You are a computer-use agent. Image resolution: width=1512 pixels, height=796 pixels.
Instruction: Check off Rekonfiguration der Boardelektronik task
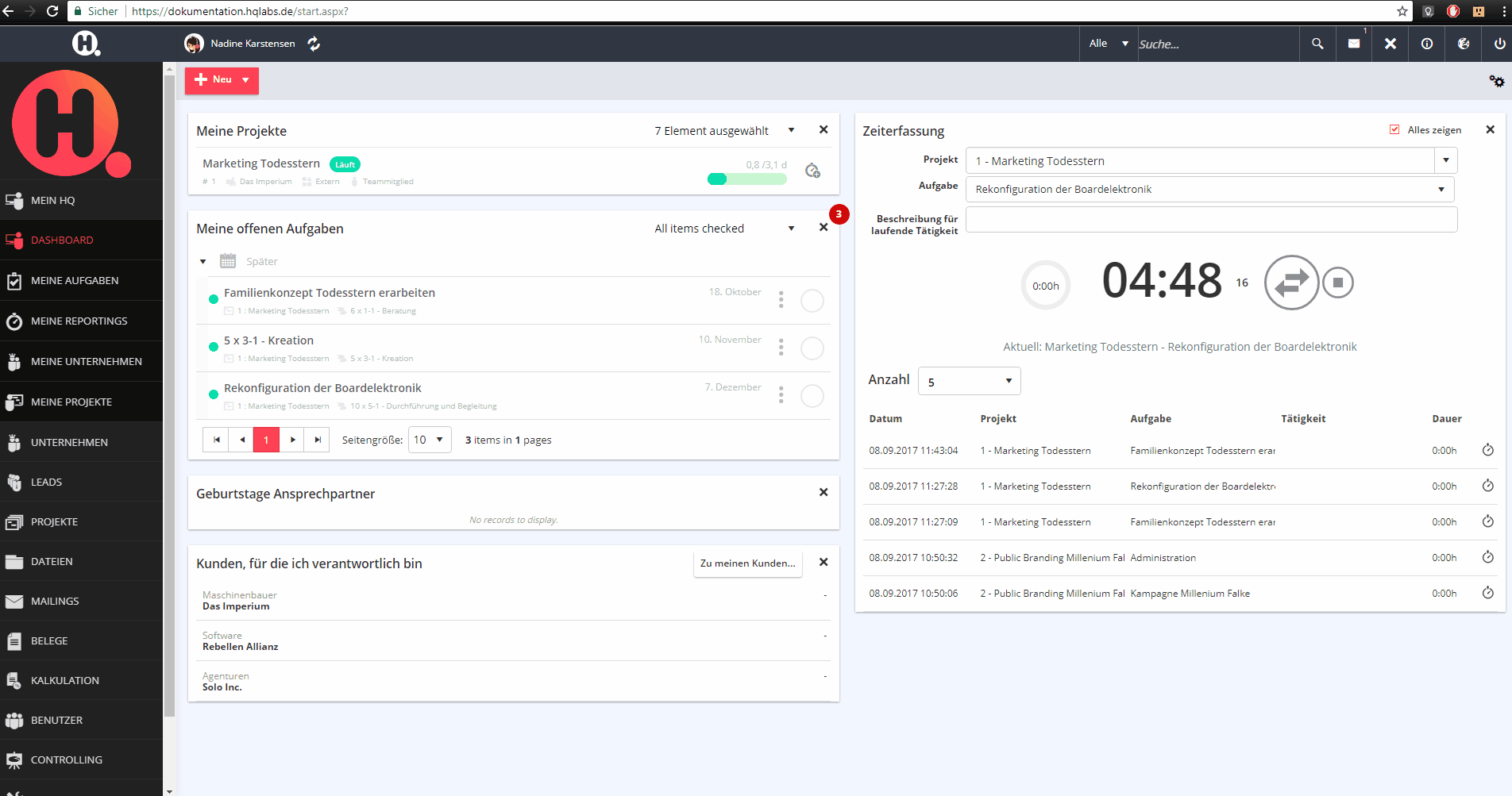[812, 396]
